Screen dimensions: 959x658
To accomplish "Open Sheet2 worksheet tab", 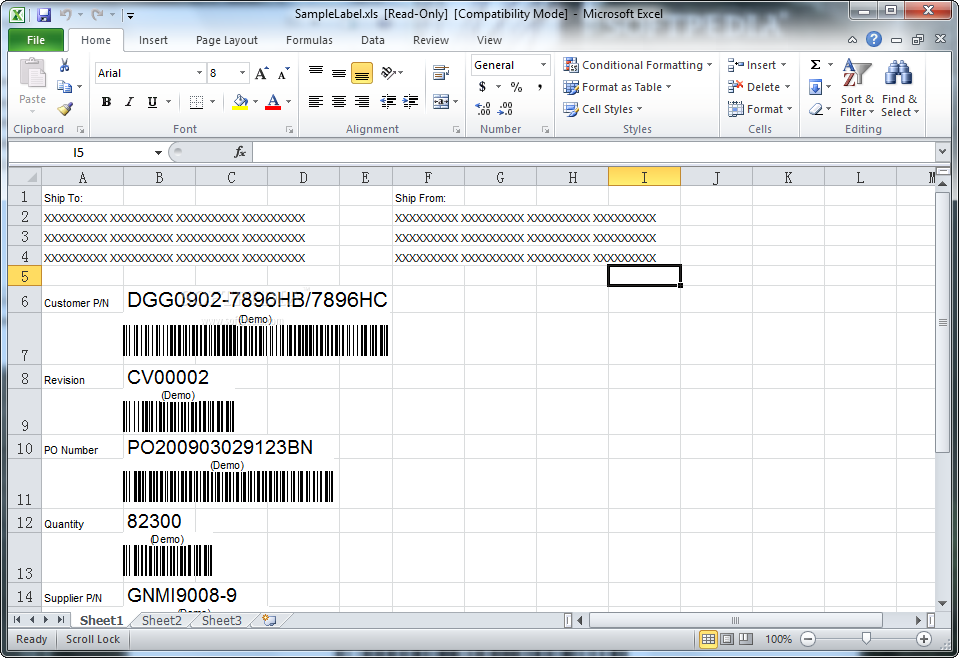I will click(161, 620).
